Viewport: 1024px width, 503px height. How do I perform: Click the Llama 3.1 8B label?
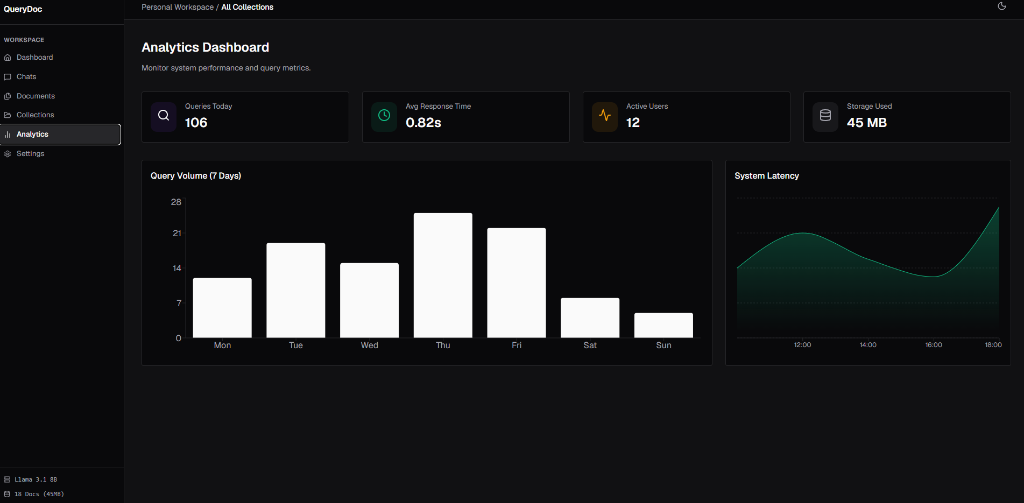[36, 479]
